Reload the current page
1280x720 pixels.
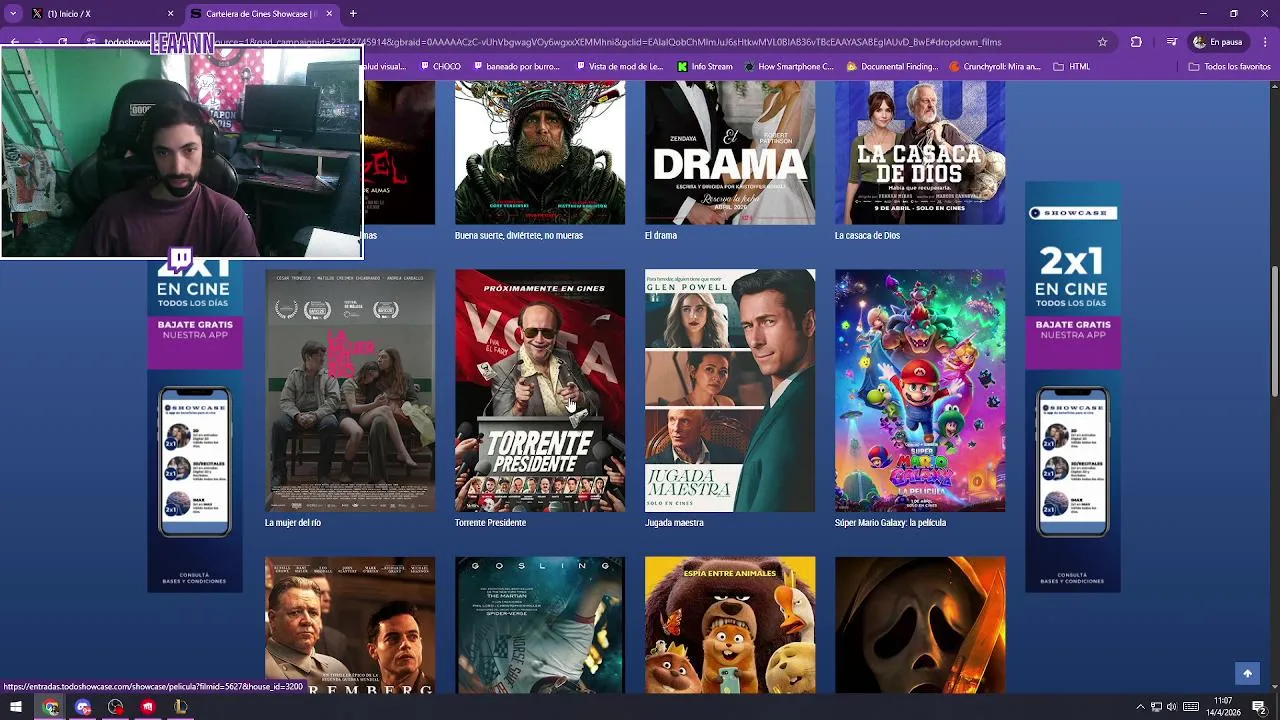(63, 42)
